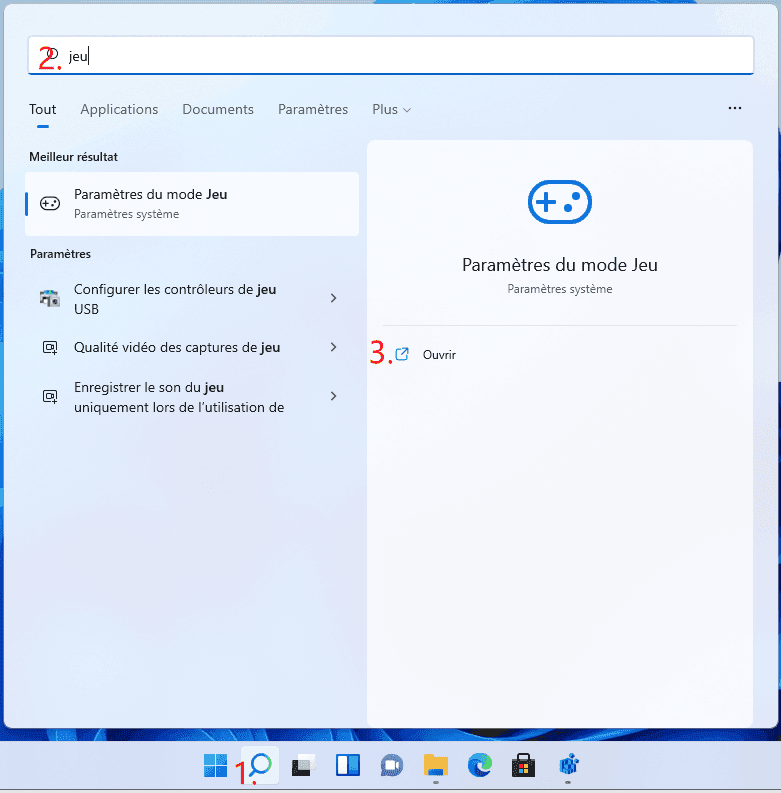Viewport: 781px width, 793px height.
Task: Select the Tout tab
Action: click(42, 109)
